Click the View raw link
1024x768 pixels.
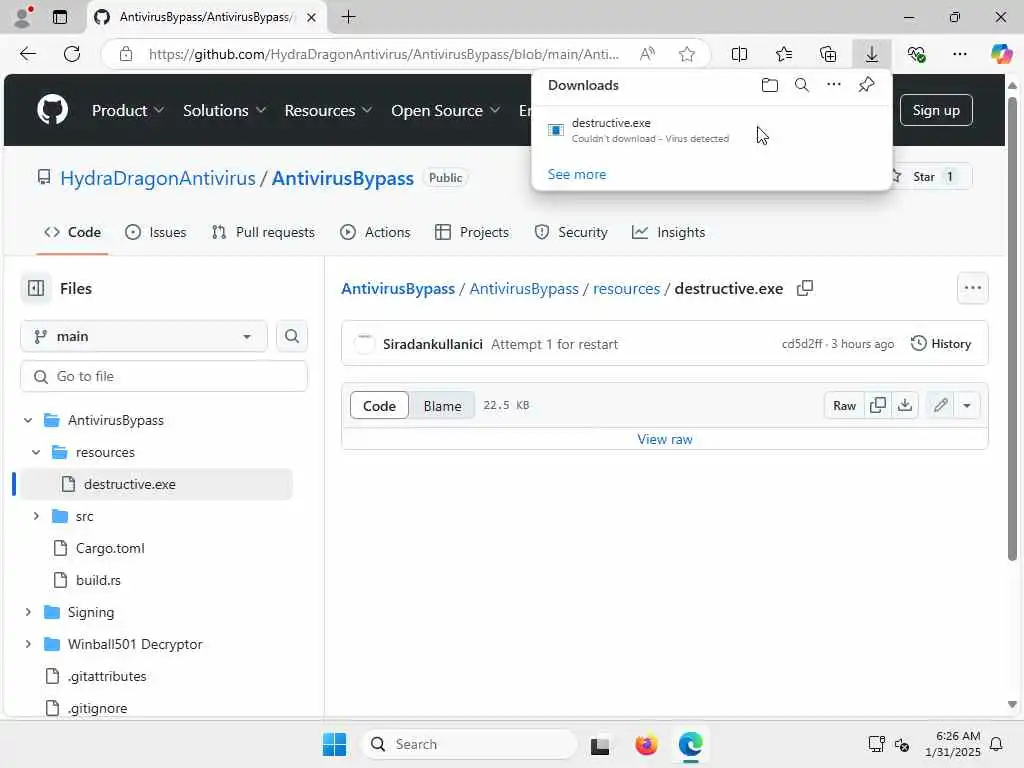click(665, 439)
